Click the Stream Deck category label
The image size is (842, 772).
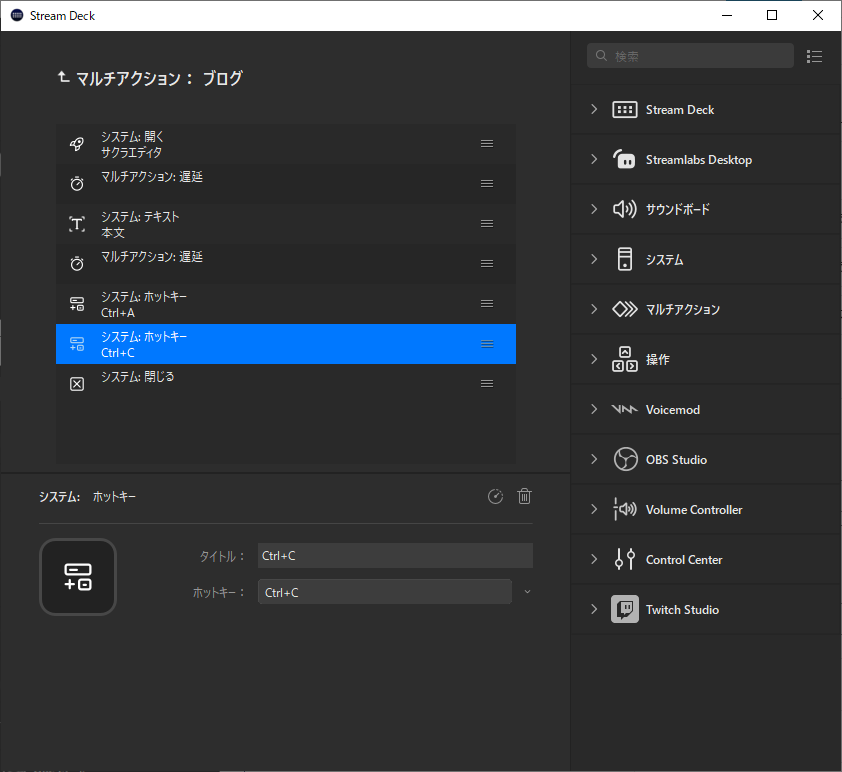click(x=680, y=110)
